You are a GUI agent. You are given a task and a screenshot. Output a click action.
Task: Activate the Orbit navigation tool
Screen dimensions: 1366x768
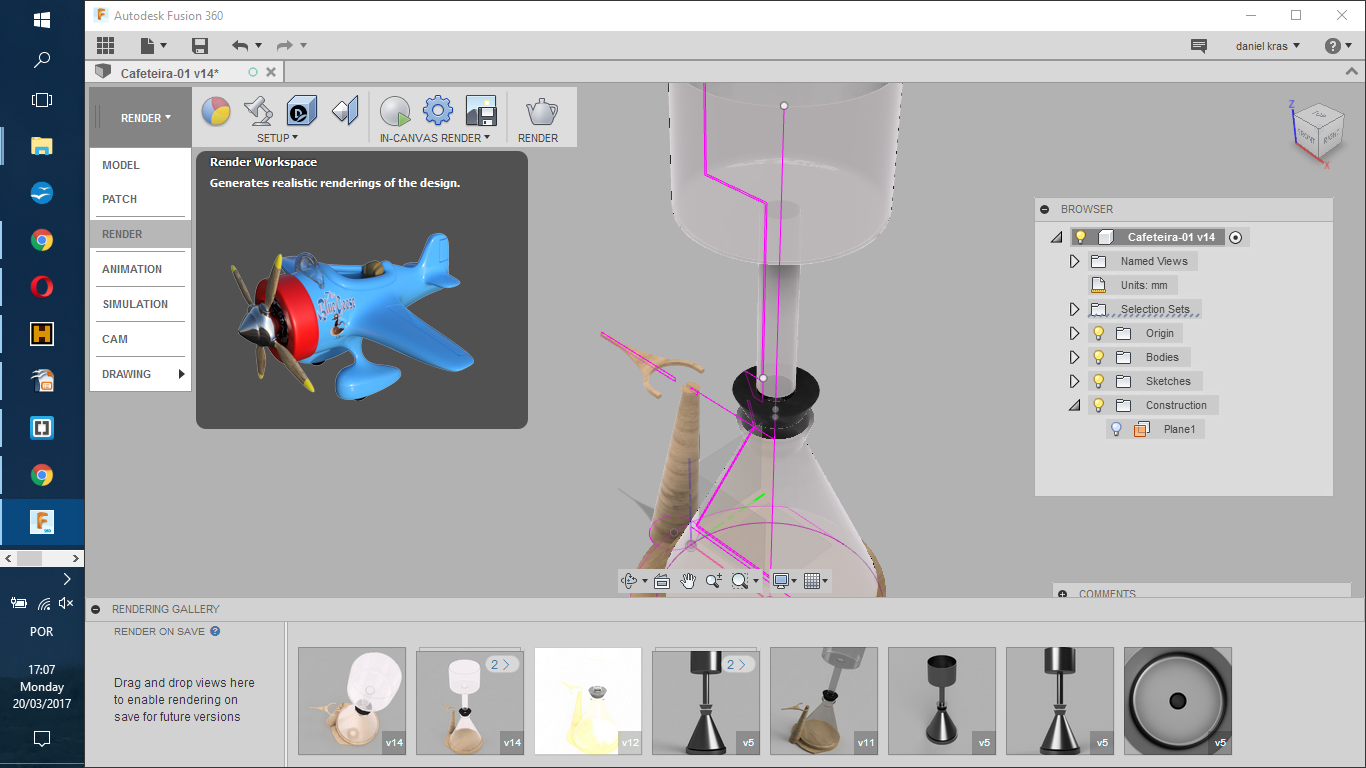tap(629, 581)
